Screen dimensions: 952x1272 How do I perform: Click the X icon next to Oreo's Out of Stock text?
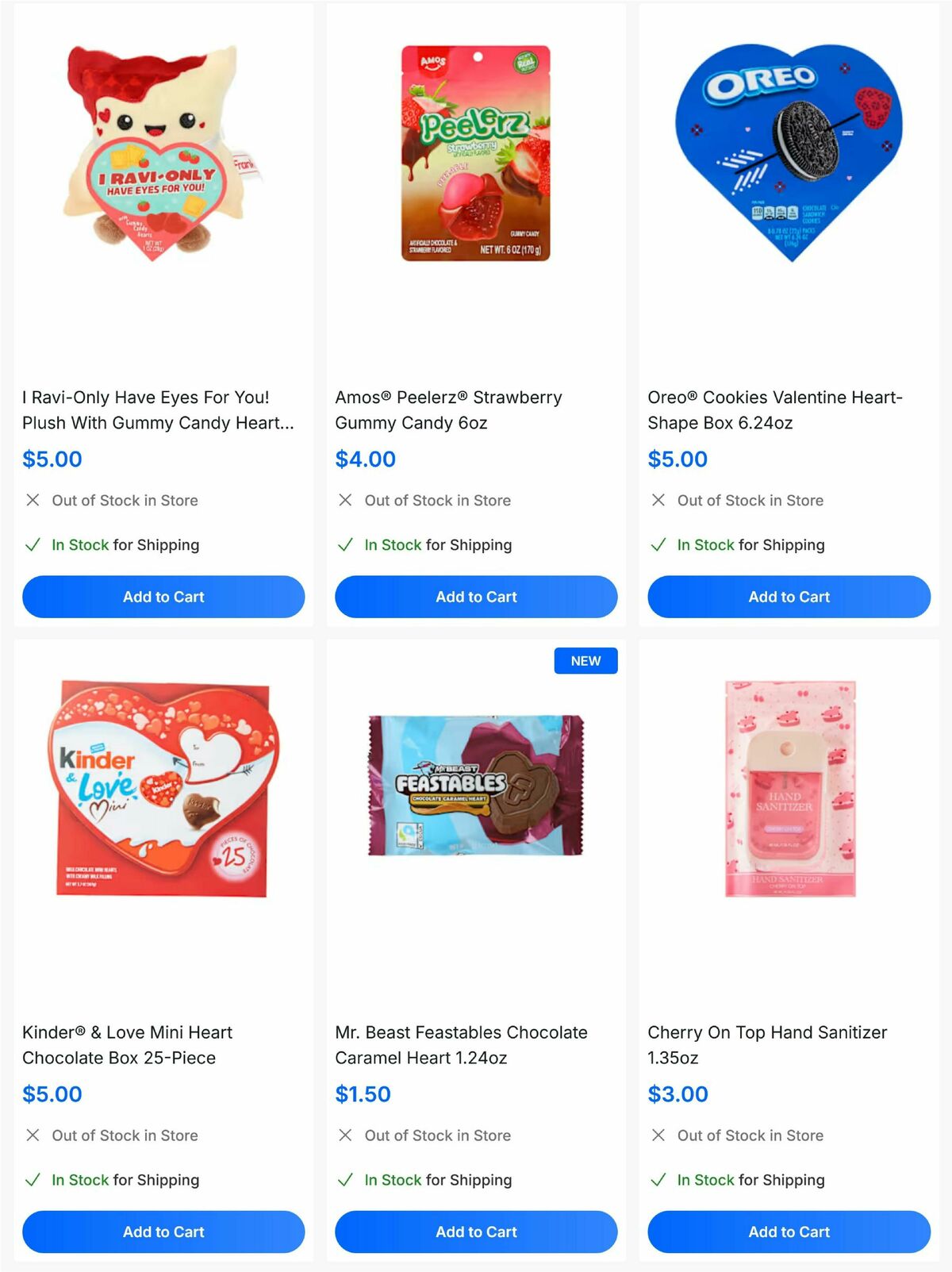pos(657,501)
